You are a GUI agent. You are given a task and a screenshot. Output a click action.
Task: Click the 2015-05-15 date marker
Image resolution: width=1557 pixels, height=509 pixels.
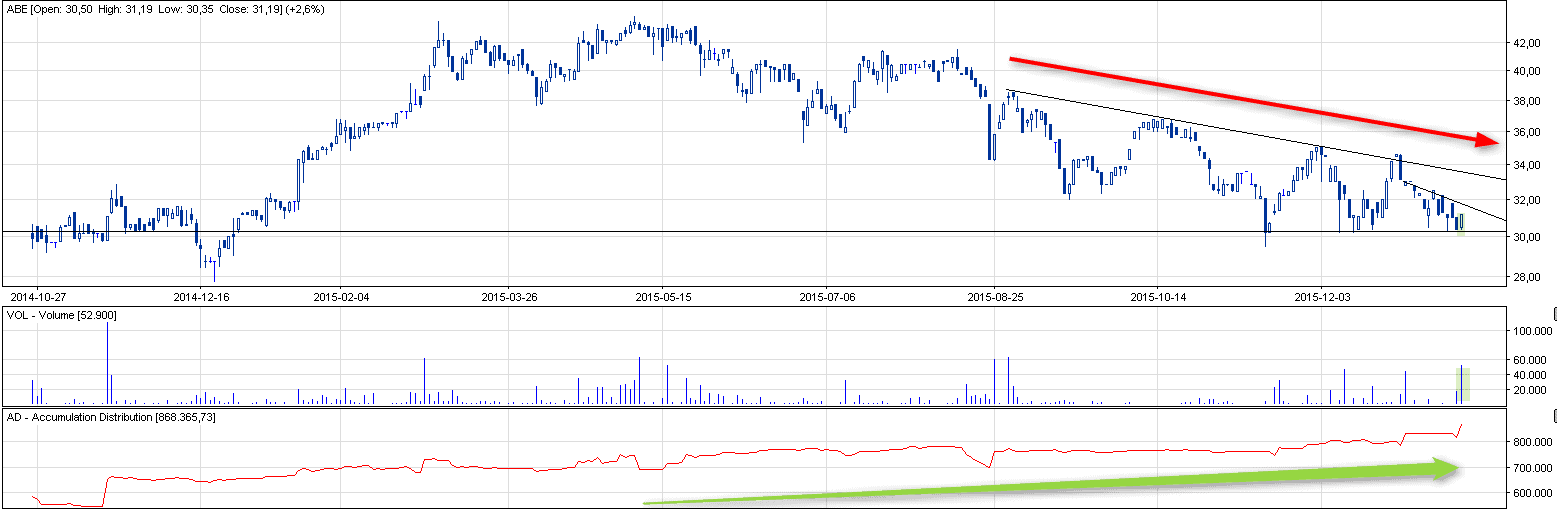[664, 297]
